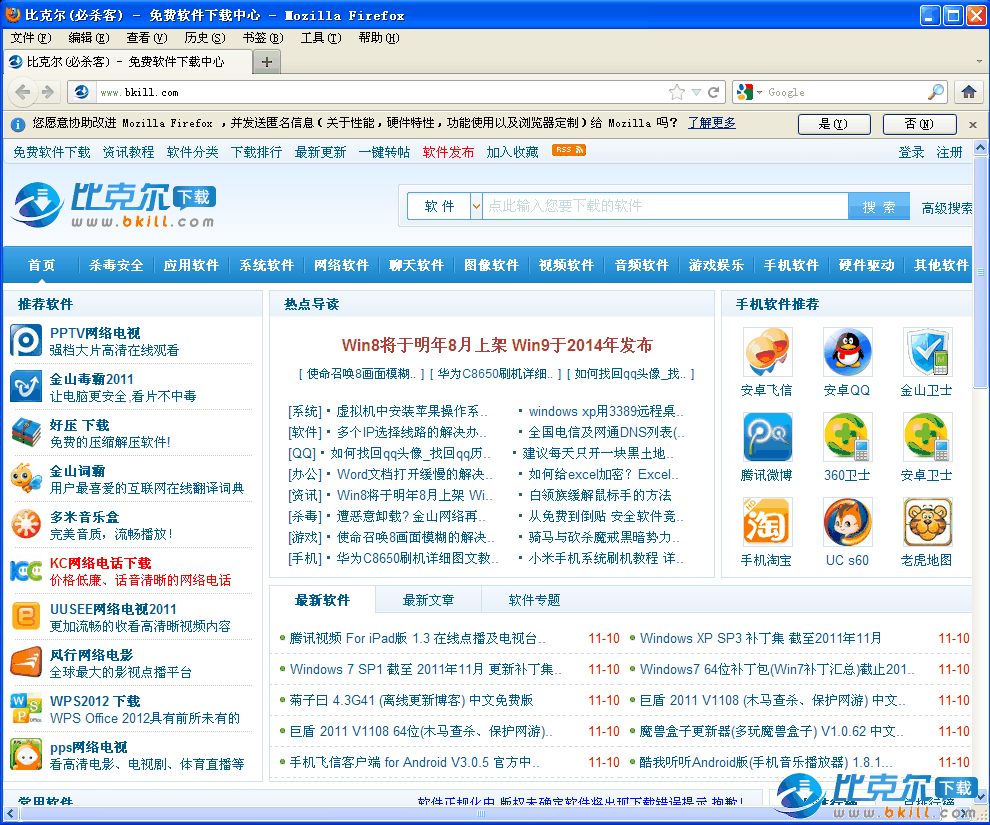Switch to the 最新文章 tab
This screenshot has width=990, height=825.
428,600
